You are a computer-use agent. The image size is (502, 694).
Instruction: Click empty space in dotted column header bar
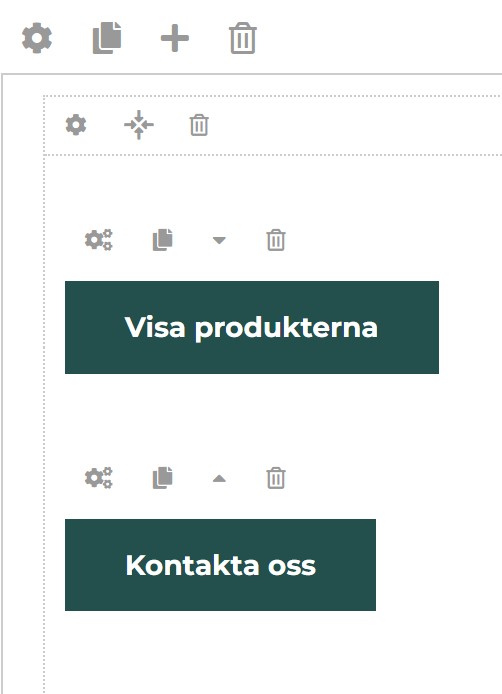pyautogui.click(x=354, y=125)
